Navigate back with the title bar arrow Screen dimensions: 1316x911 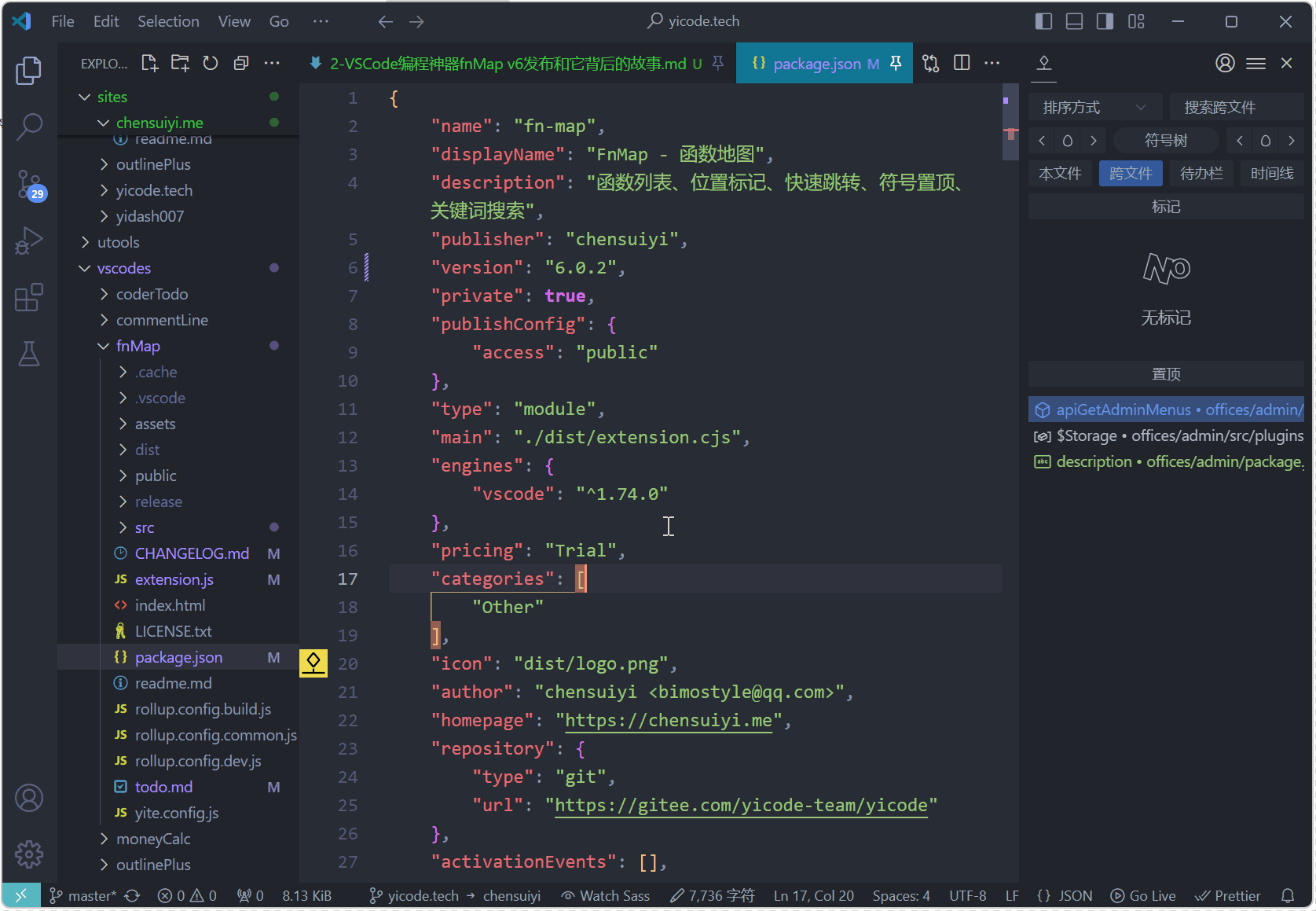tap(385, 21)
